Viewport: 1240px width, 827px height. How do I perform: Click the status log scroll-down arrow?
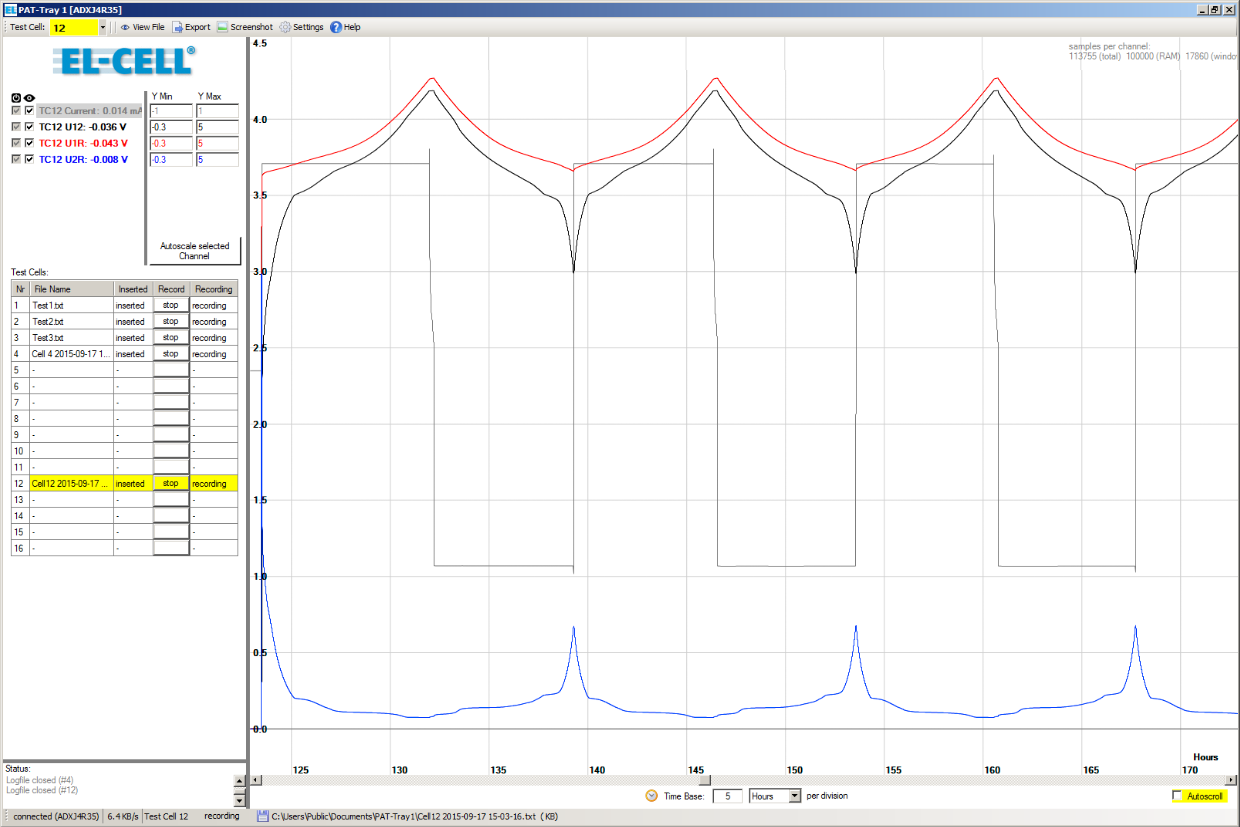tap(239, 800)
